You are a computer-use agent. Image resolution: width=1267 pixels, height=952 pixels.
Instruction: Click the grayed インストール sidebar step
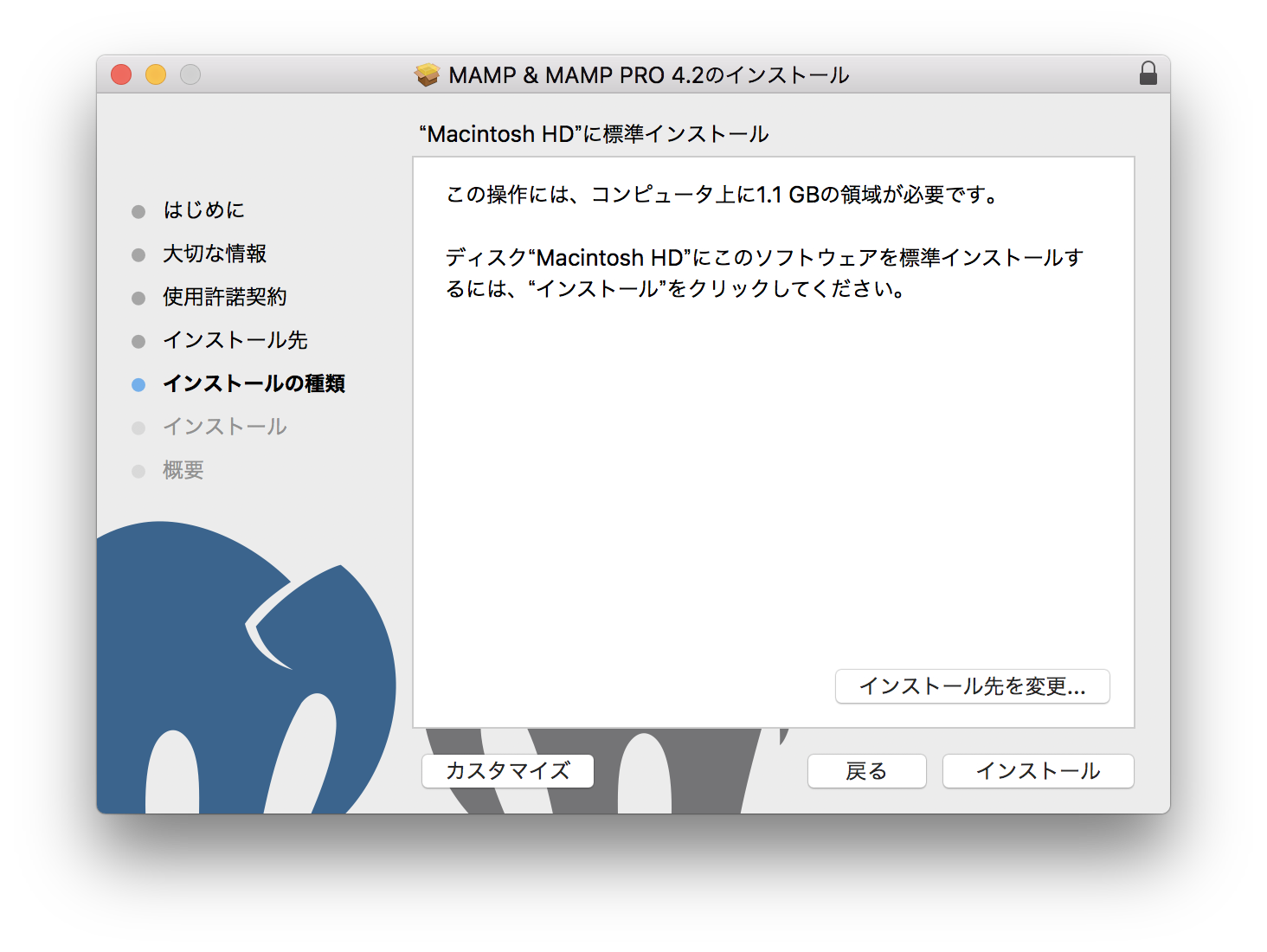[x=223, y=427]
